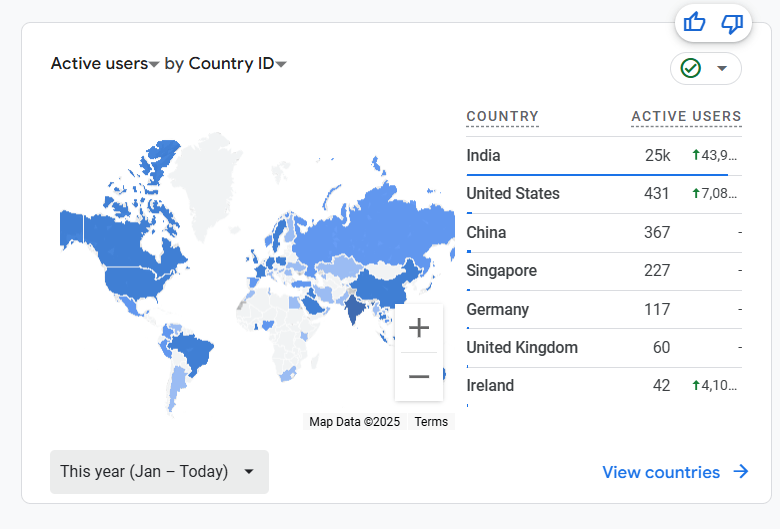Expand the data quality dropdown arrow
780x529 pixels.
[722, 68]
